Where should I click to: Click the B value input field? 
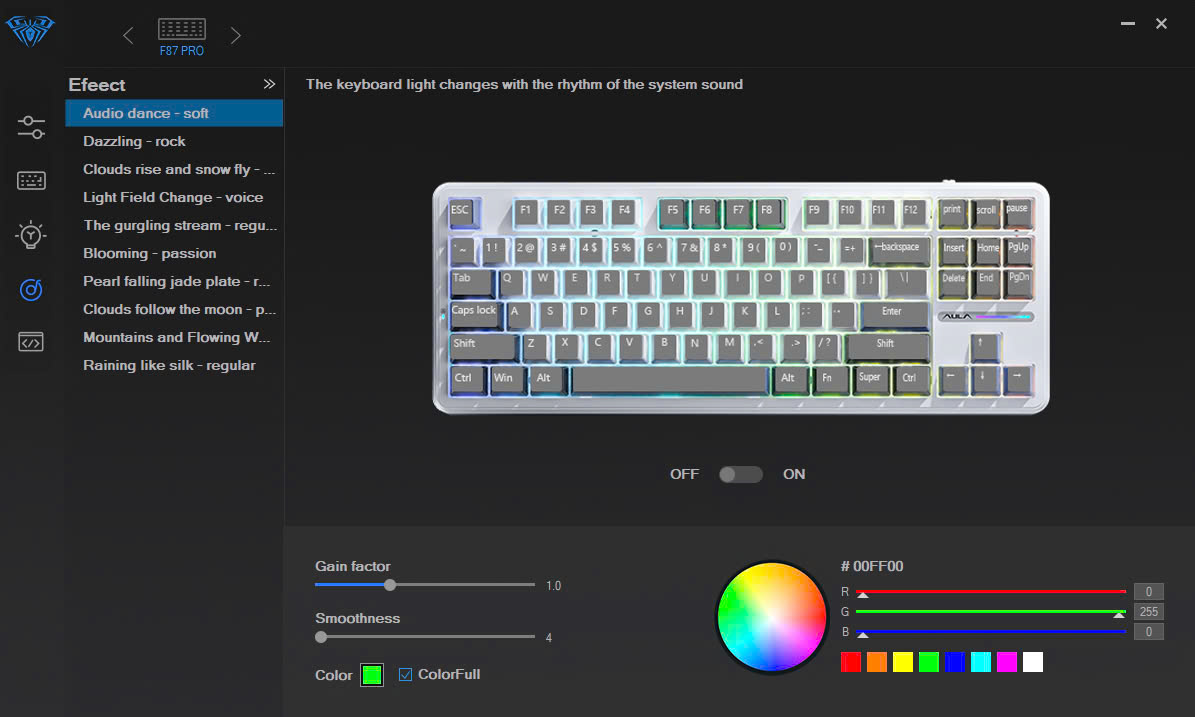coord(1149,632)
